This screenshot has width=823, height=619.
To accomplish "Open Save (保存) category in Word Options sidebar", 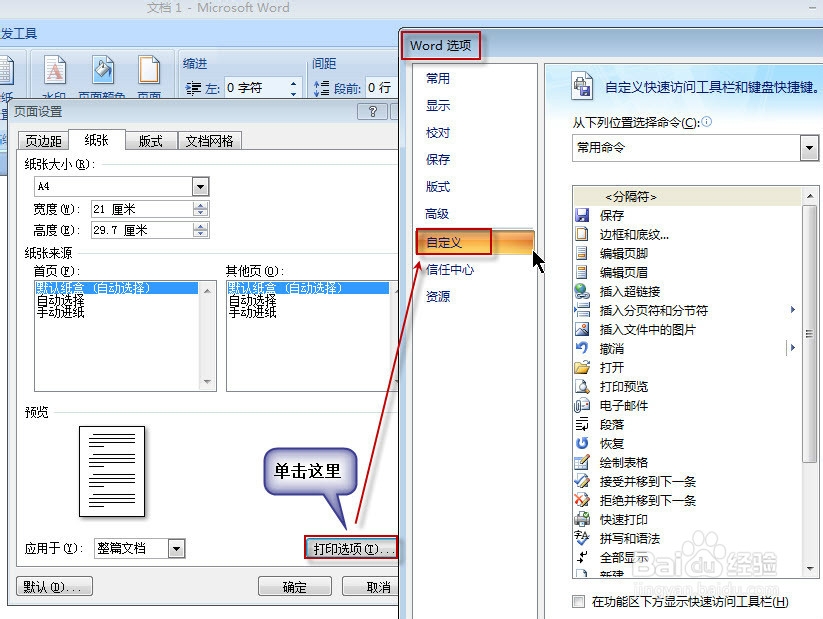I will click(438, 160).
